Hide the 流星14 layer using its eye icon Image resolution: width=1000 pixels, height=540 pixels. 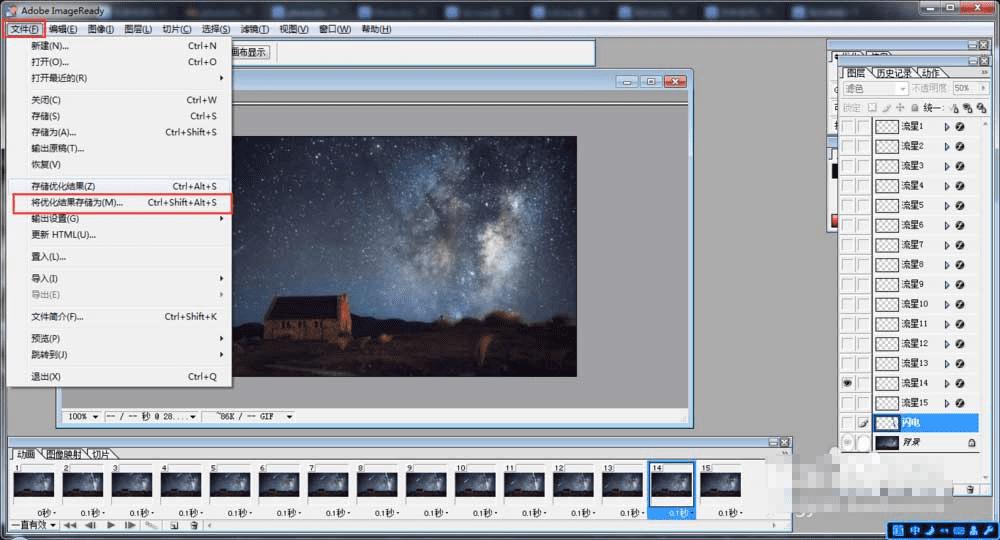click(848, 383)
